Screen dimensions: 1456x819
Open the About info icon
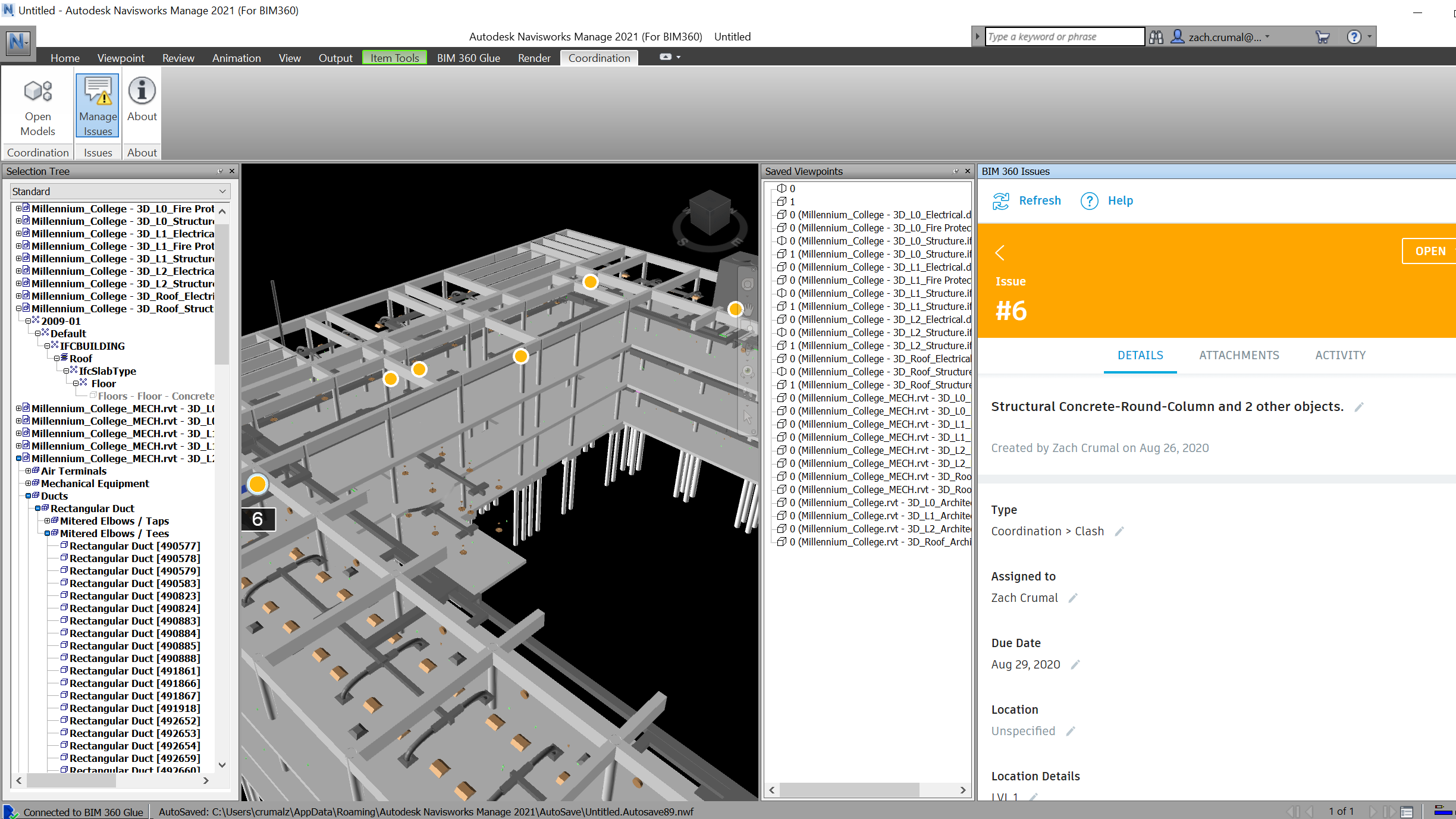click(x=142, y=91)
